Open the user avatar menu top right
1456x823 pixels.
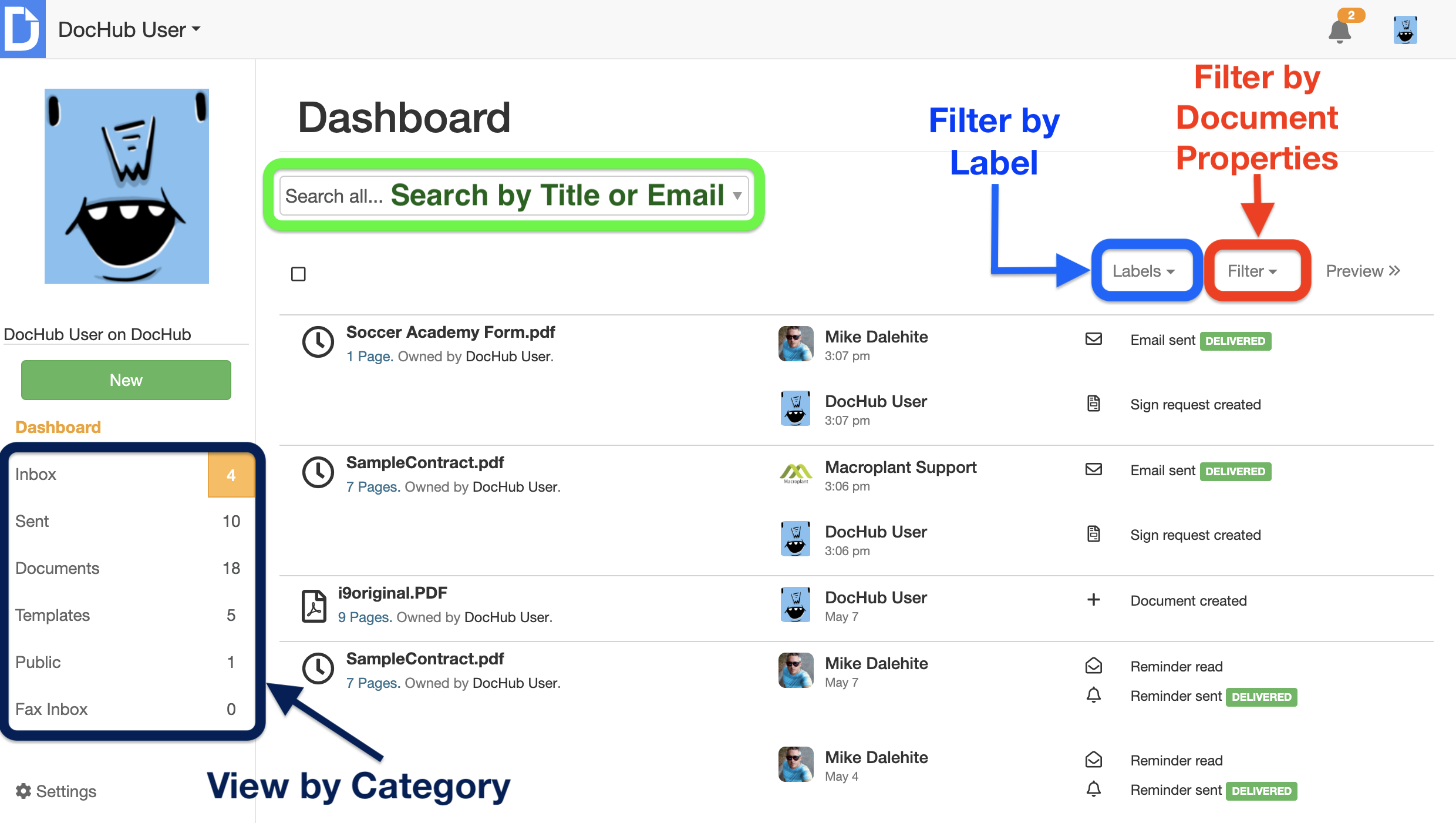pyautogui.click(x=1405, y=30)
